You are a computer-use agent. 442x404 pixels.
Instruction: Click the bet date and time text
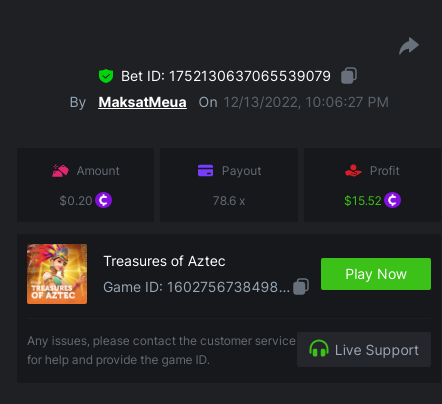[306, 102]
